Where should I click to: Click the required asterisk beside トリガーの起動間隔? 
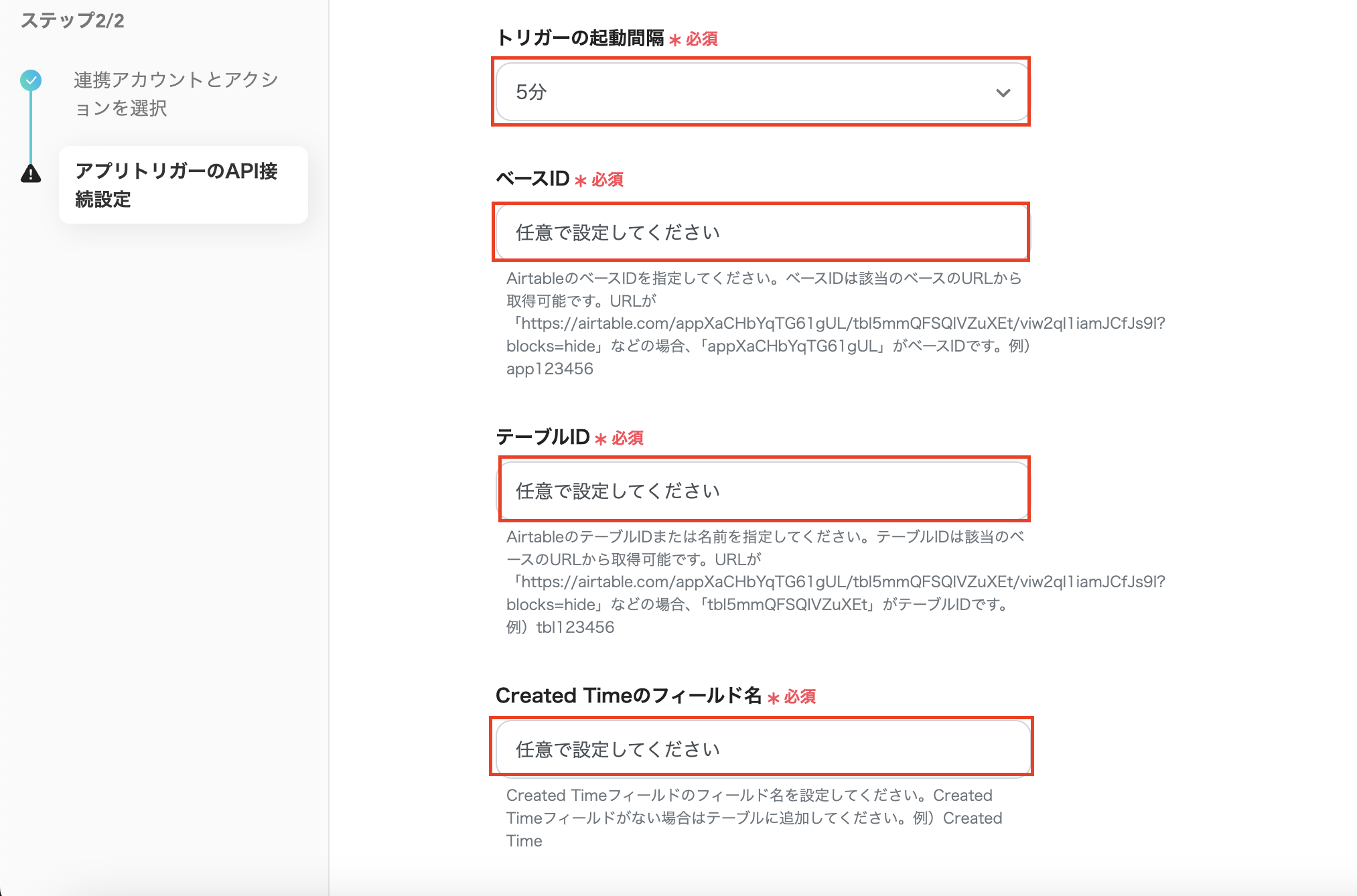point(675,40)
